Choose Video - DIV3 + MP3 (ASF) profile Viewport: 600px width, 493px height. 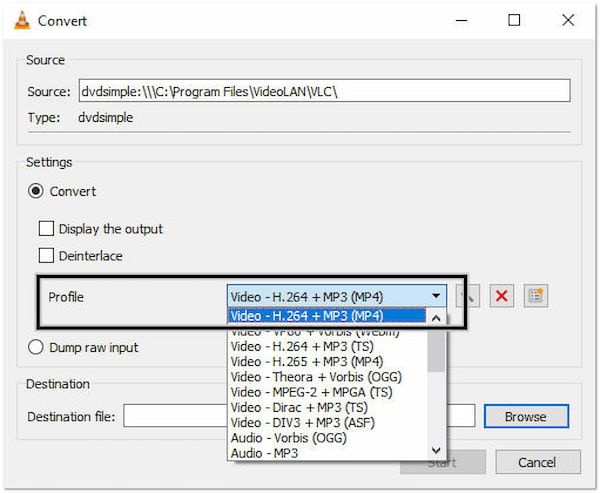(x=327, y=423)
